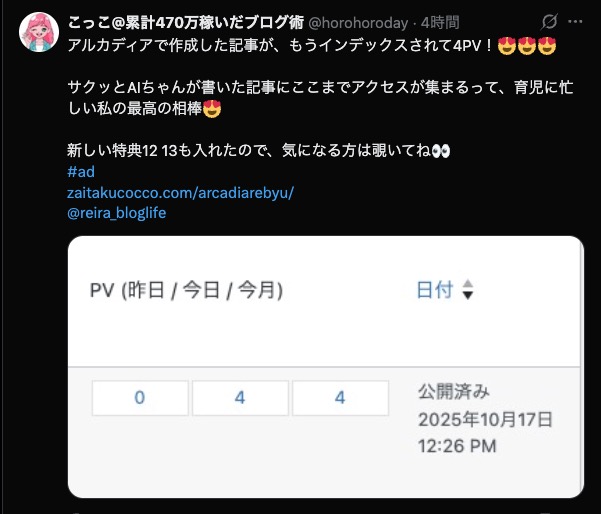The image size is (601, 514).
Task: Click the 12:26 PM publish time
Action: [x=457, y=446]
